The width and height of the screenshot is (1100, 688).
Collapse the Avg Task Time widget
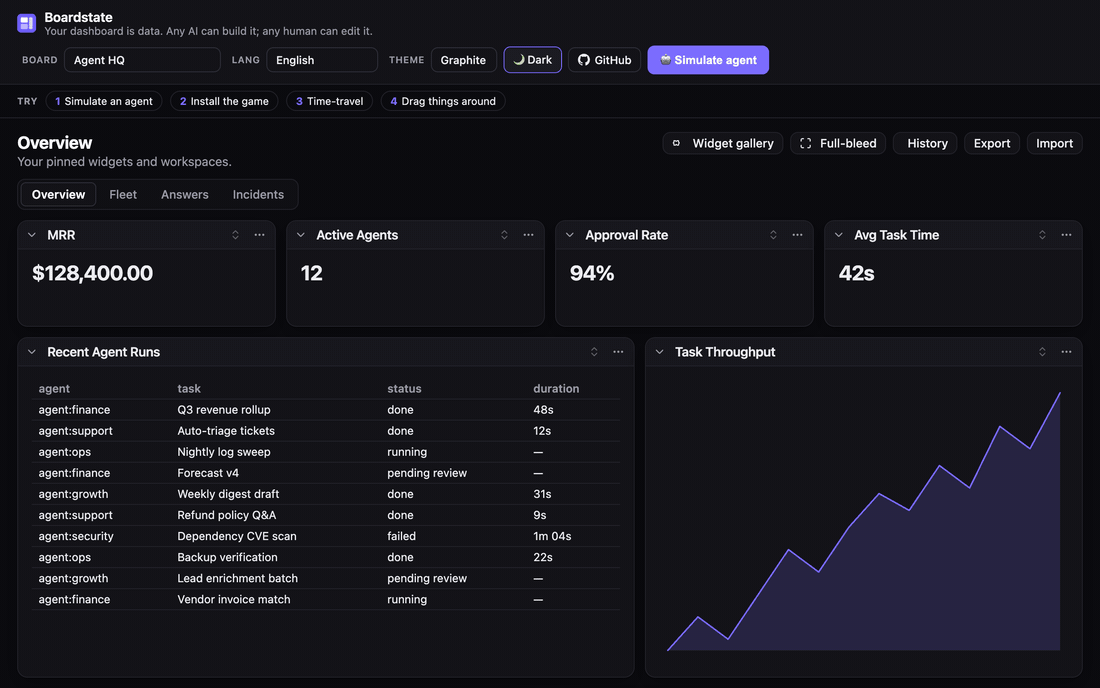pos(838,235)
